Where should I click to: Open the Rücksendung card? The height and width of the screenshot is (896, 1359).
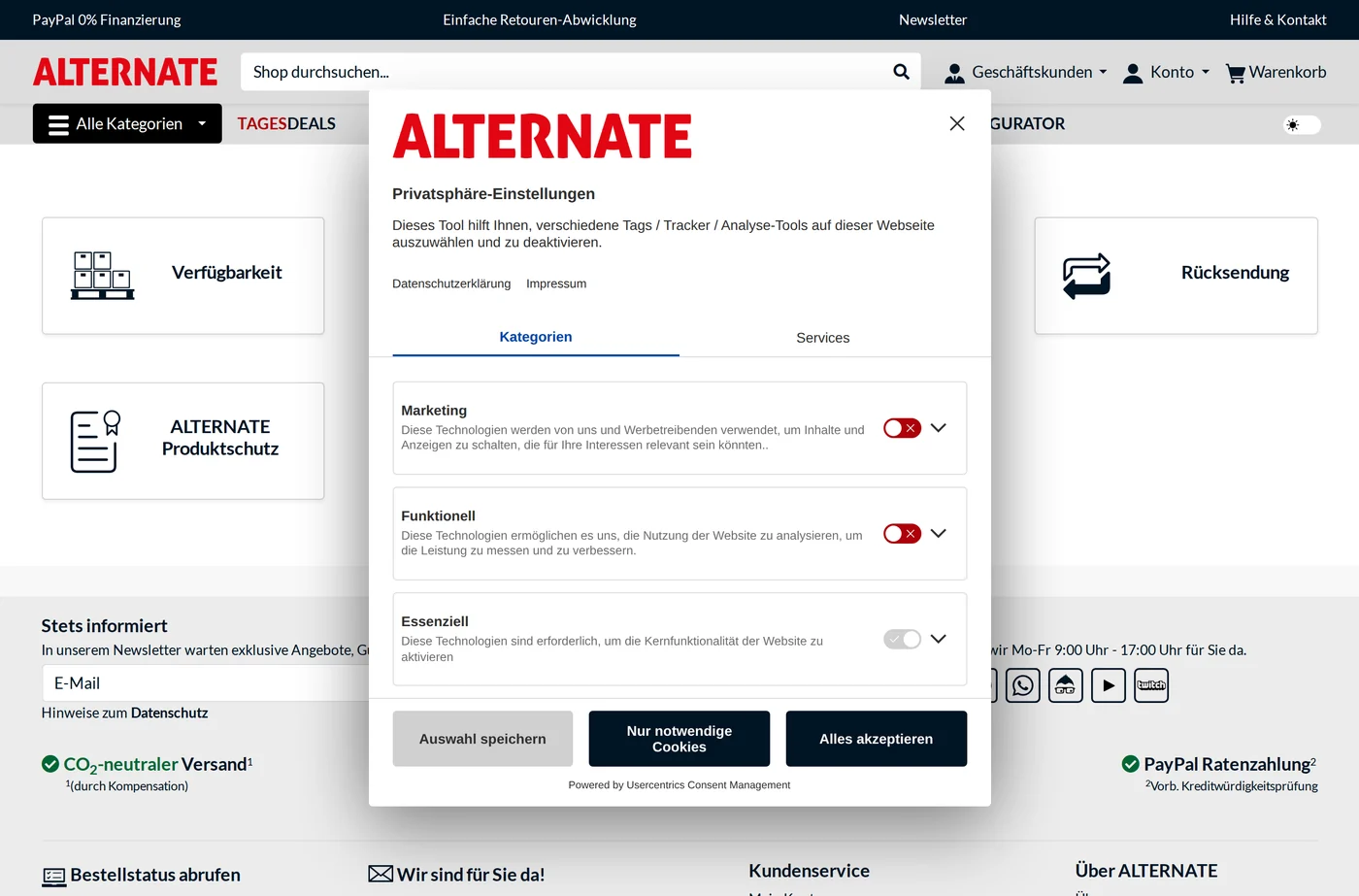coord(1176,276)
